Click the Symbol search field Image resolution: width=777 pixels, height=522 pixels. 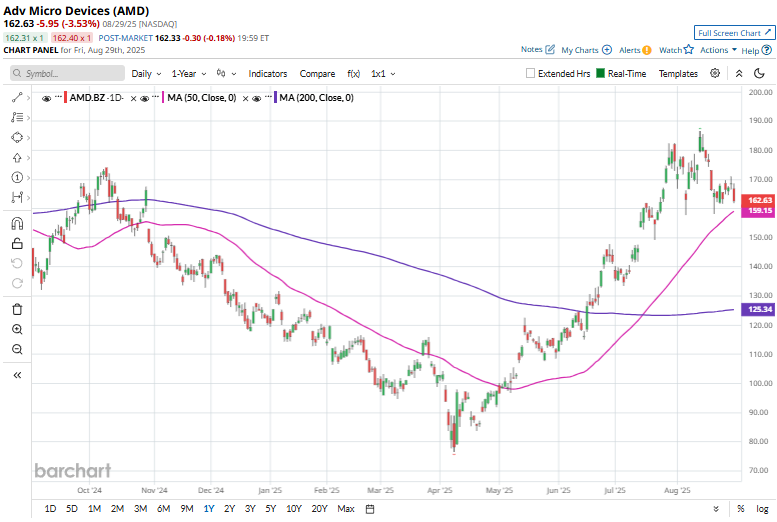tap(67, 73)
